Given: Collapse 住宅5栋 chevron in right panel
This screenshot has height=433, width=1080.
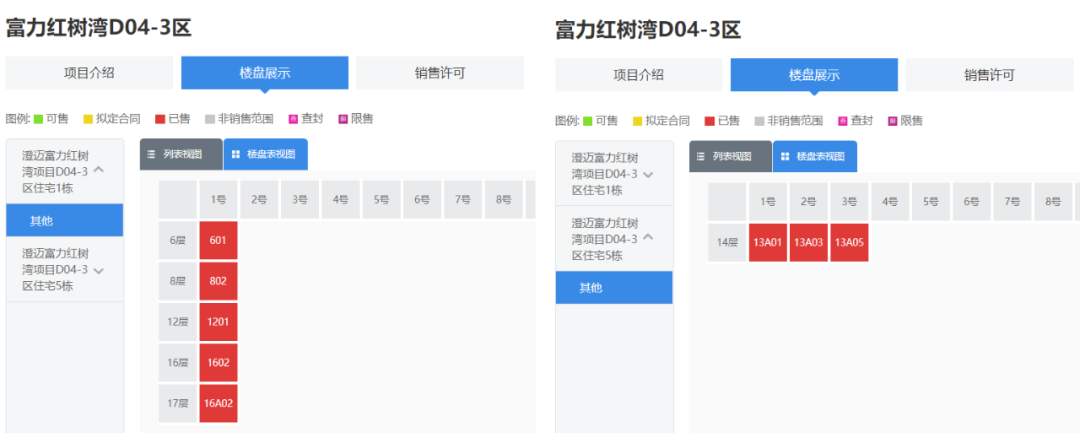Looking at the screenshot, I should 647,237.
